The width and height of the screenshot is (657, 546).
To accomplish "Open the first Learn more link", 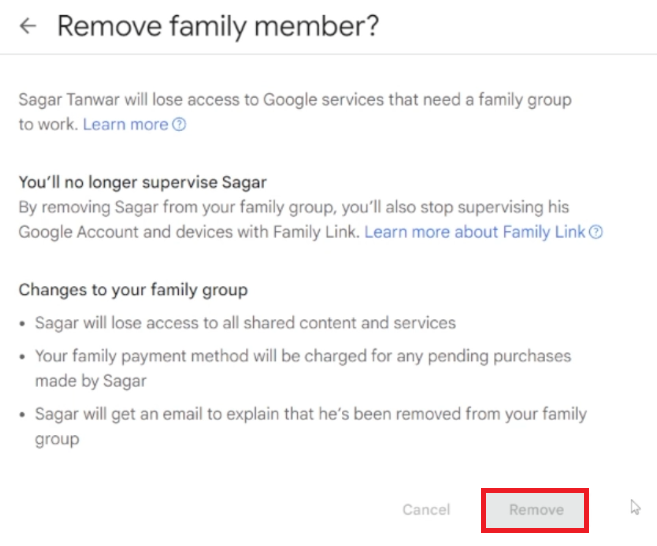I will 125,124.
